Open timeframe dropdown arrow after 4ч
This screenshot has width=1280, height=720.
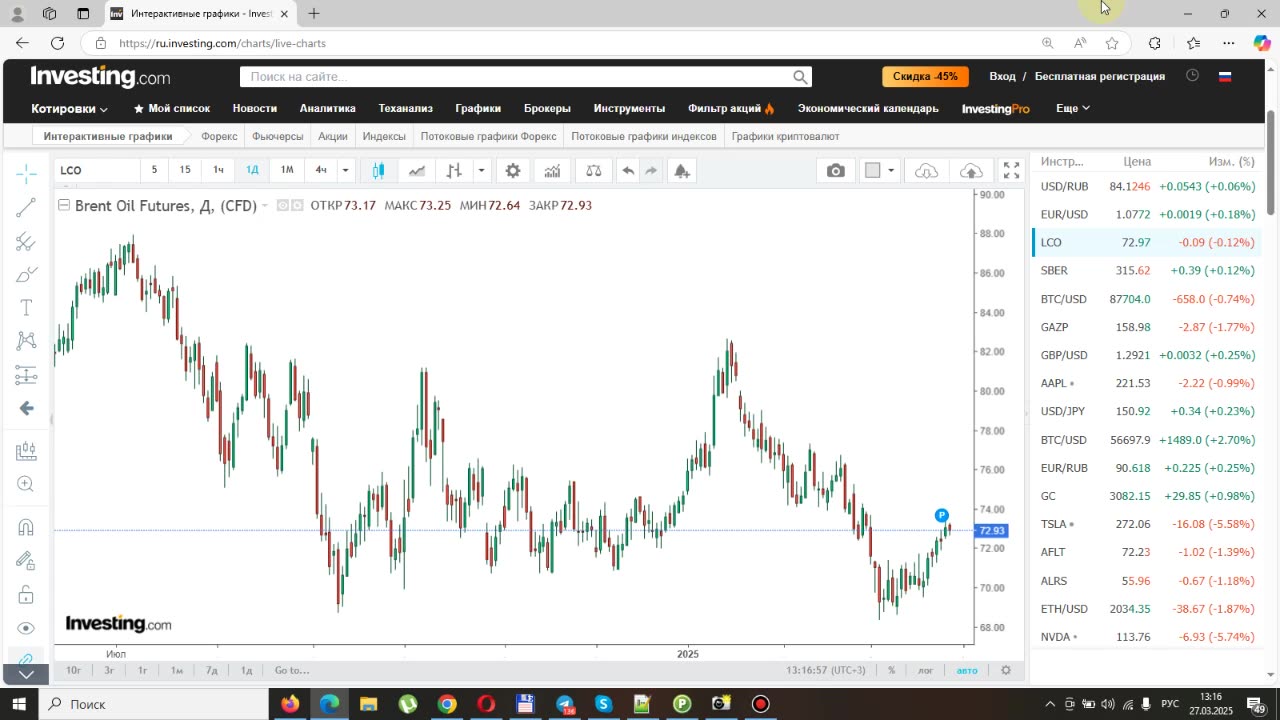(x=345, y=170)
